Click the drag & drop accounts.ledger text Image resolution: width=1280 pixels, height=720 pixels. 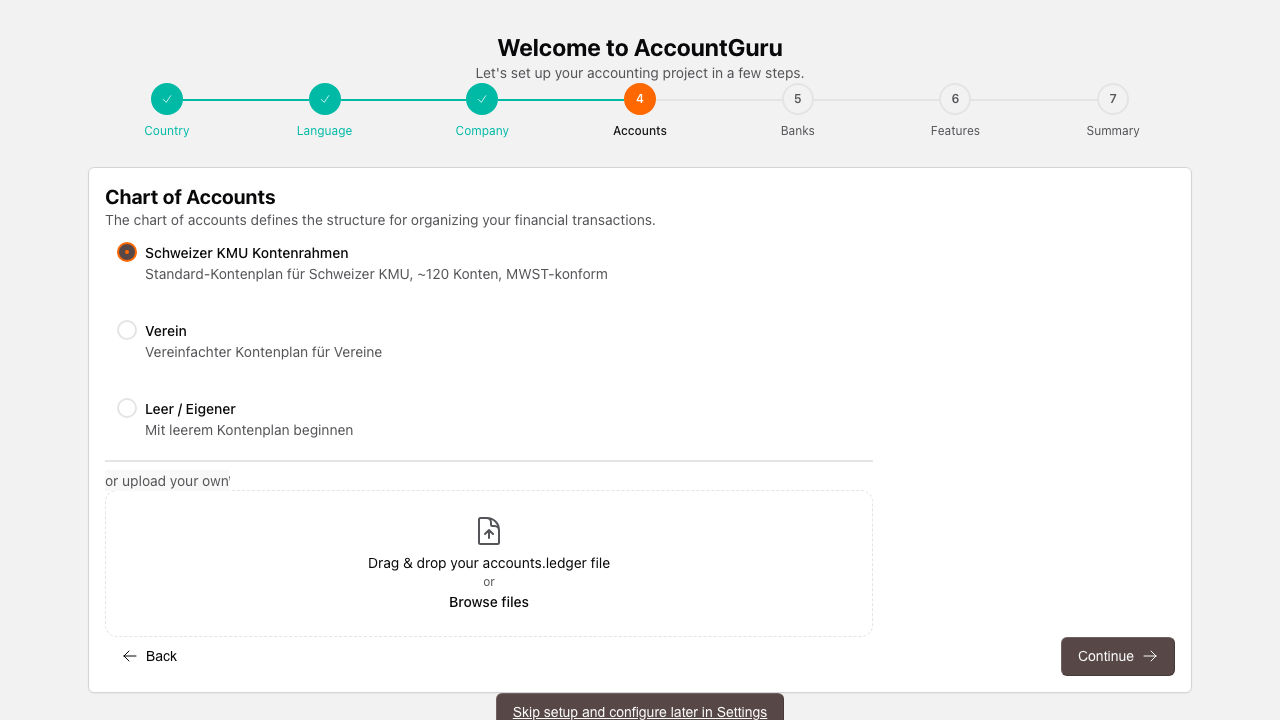[489, 563]
